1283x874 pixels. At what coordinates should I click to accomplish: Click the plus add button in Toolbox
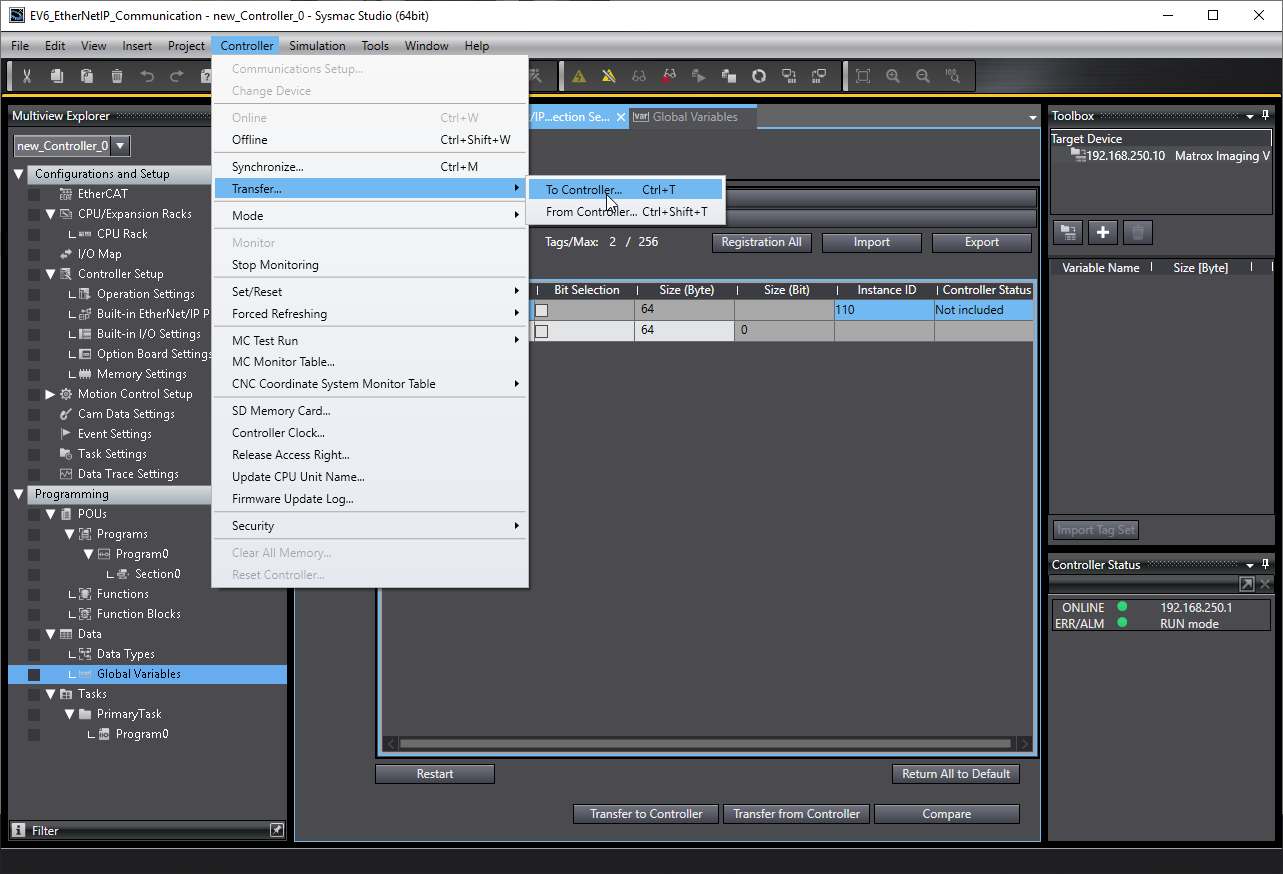(1103, 232)
